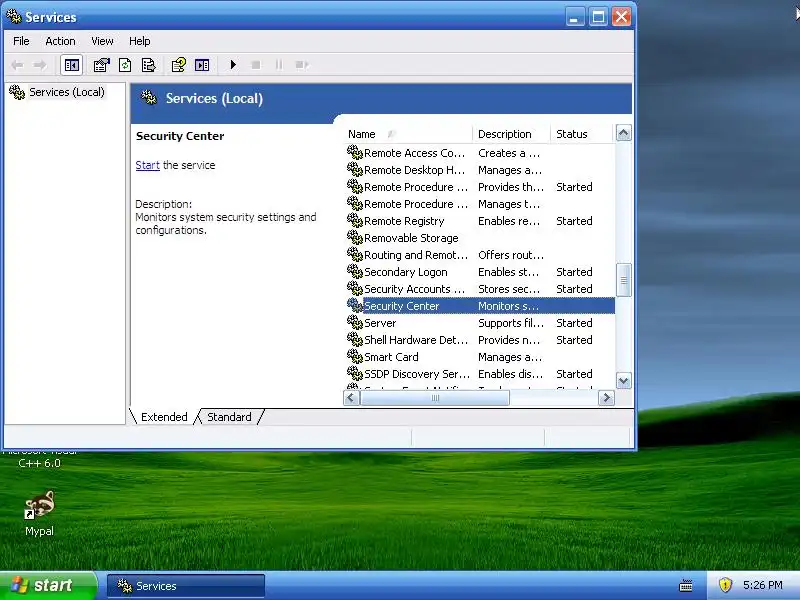Click the Services taskbar button

[186, 586]
